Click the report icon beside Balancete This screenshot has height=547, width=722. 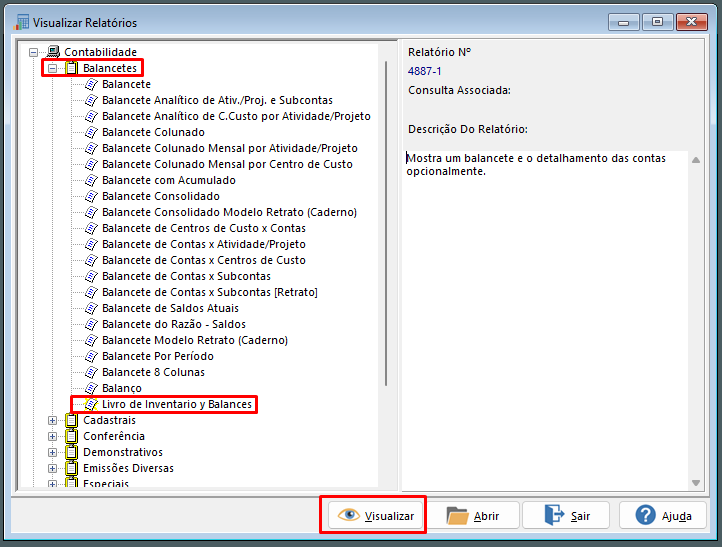(x=92, y=84)
